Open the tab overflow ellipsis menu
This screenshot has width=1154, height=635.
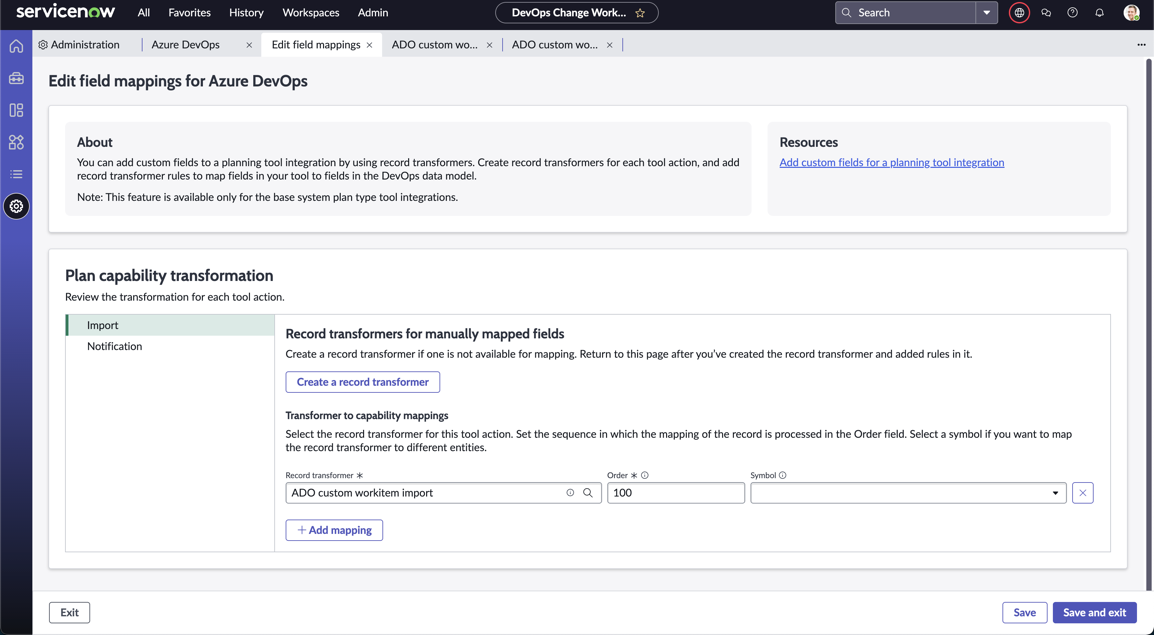point(1141,45)
